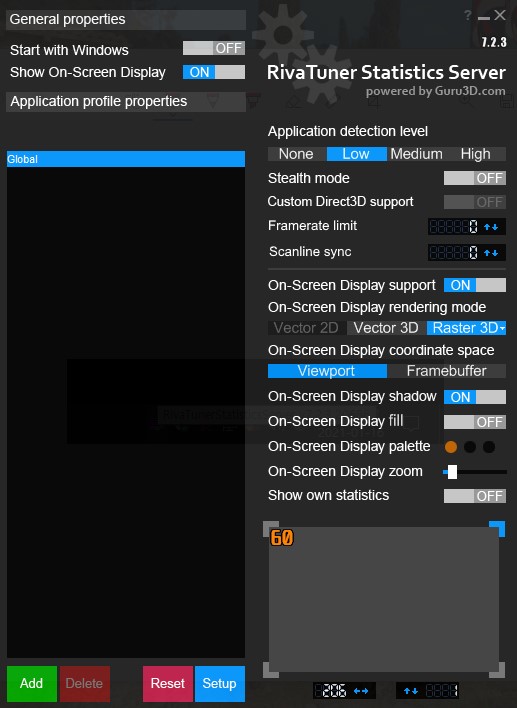Click Scanline sync up/down arrows
This screenshot has width=517, height=708.
coord(491,253)
